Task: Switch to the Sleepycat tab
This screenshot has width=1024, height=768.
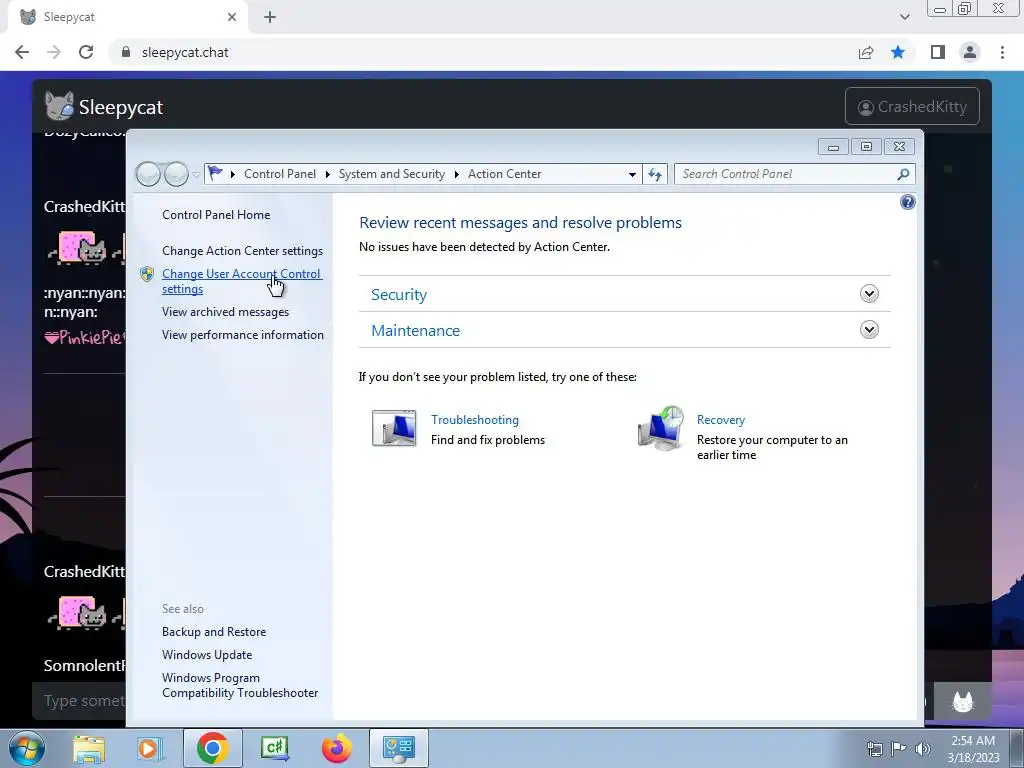Action: pyautogui.click(x=127, y=17)
